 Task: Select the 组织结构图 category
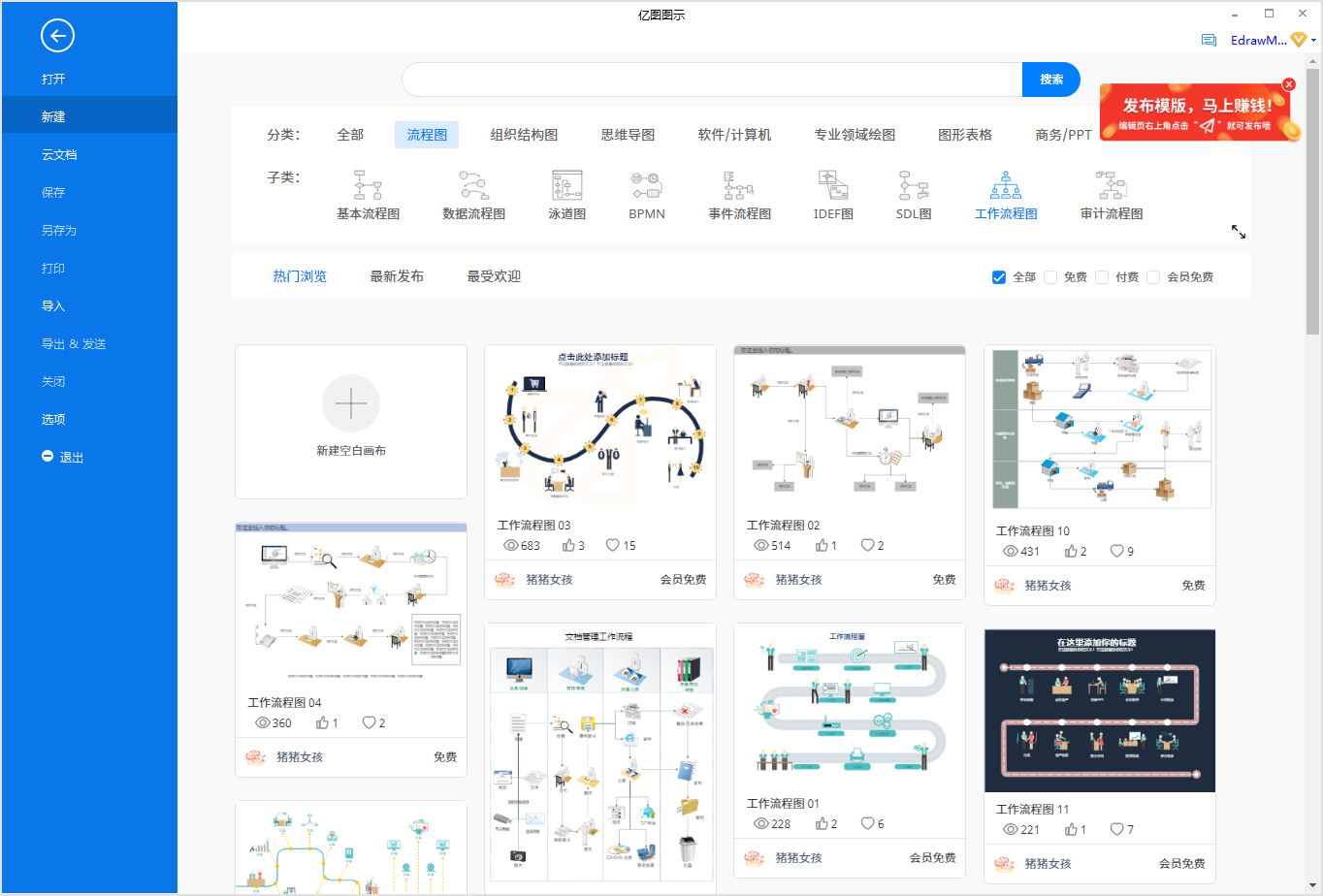coord(524,135)
